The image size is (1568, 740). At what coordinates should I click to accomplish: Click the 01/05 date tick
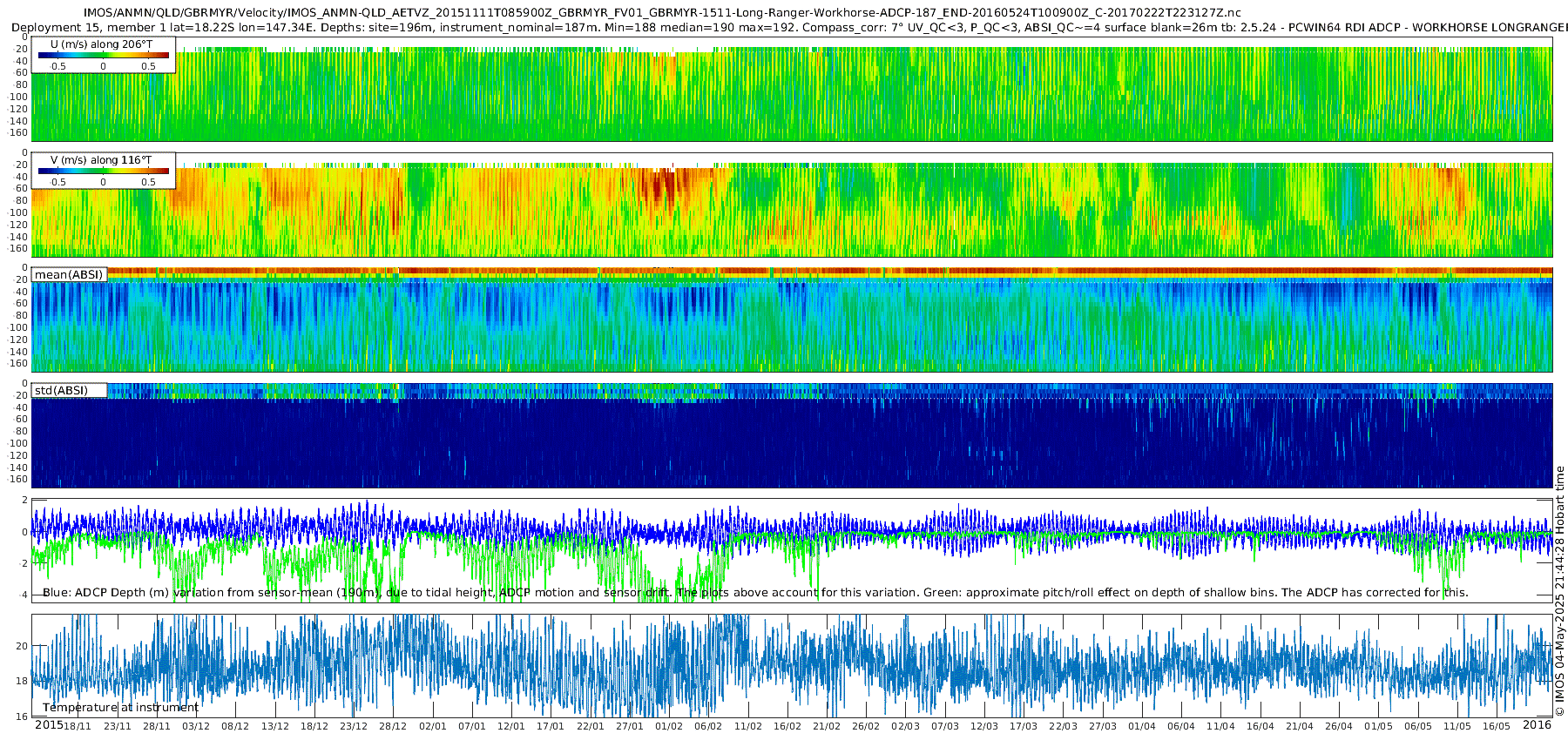[x=1379, y=726]
